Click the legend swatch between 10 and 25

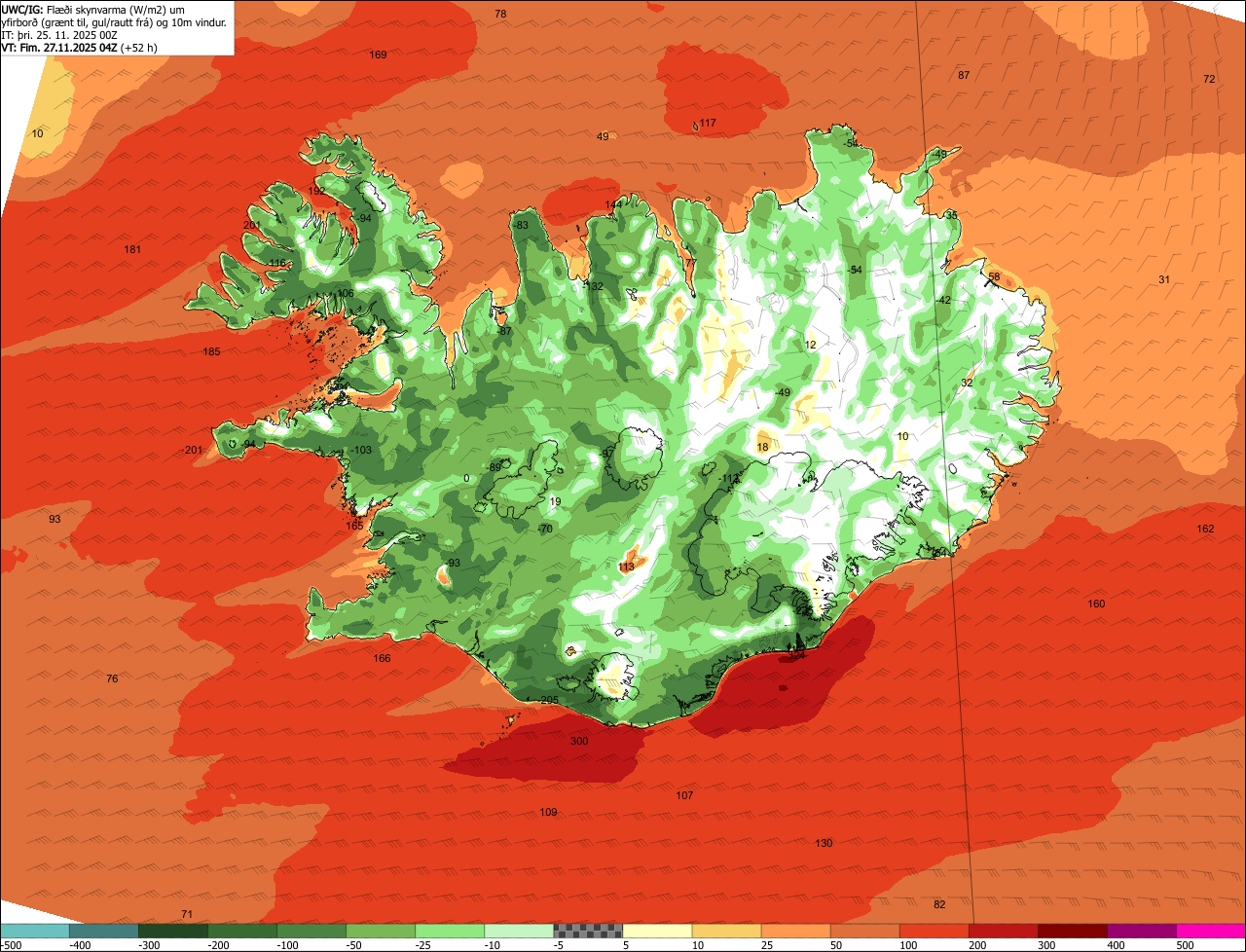(x=726, y=930)
